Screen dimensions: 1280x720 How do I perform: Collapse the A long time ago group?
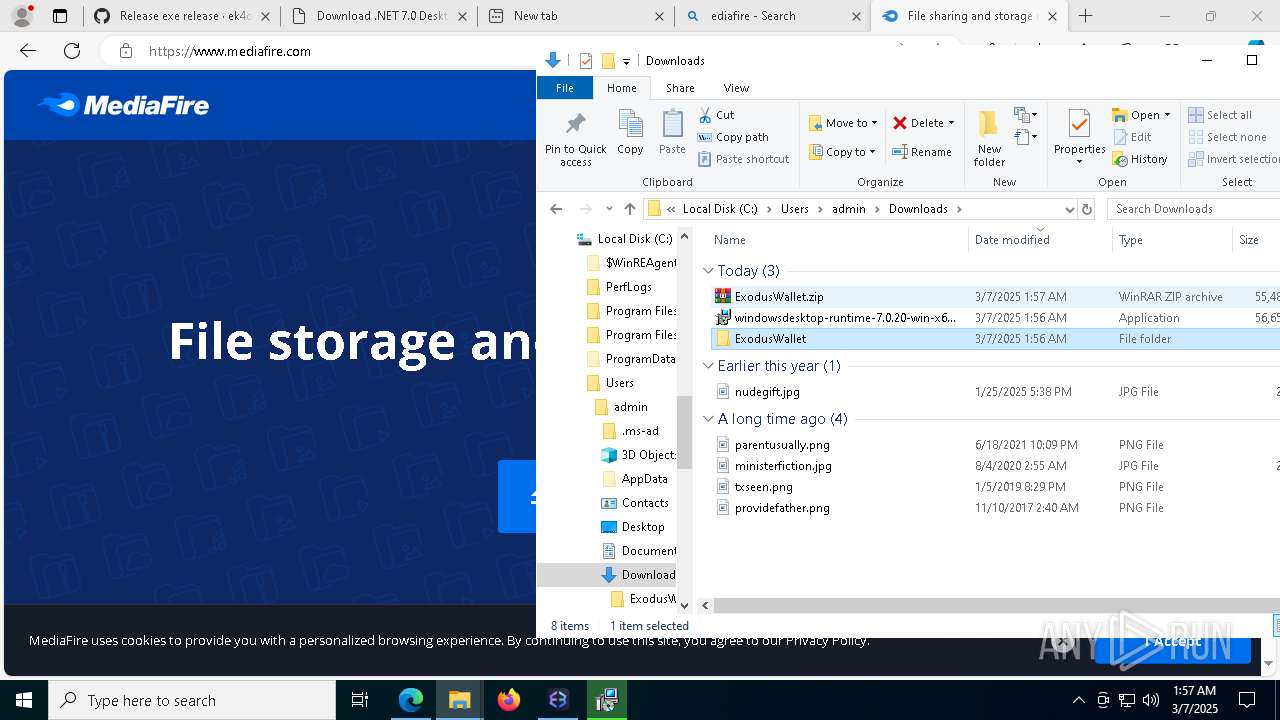[x=708, y=419]
